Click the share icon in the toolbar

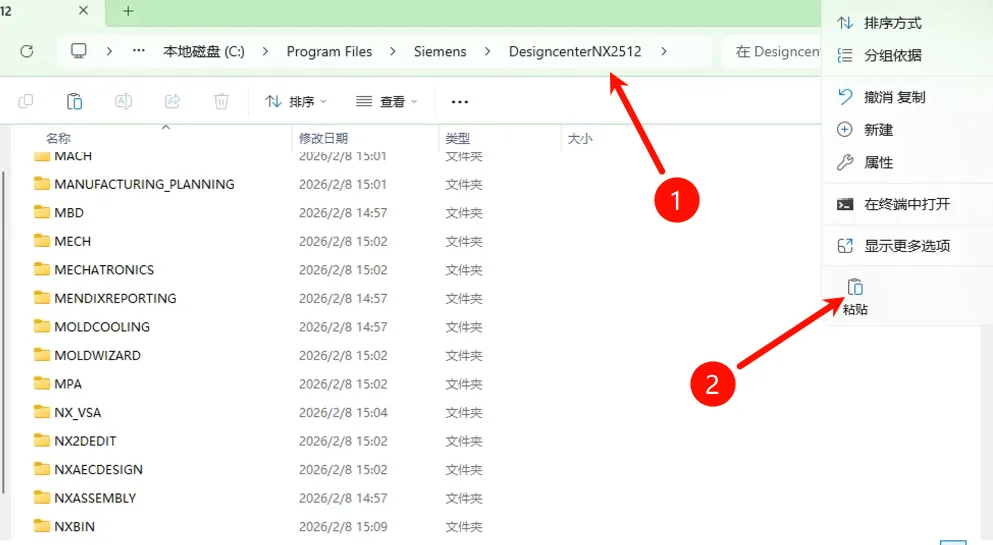172,101
